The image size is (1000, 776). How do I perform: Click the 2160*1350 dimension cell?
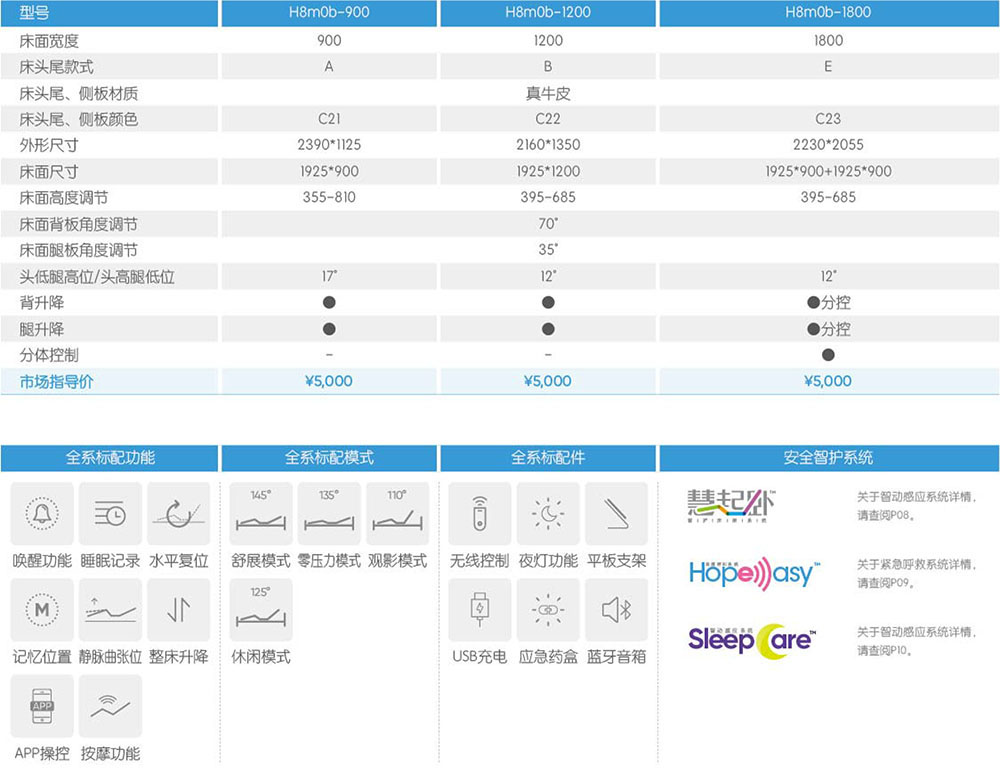coord(548,145)
